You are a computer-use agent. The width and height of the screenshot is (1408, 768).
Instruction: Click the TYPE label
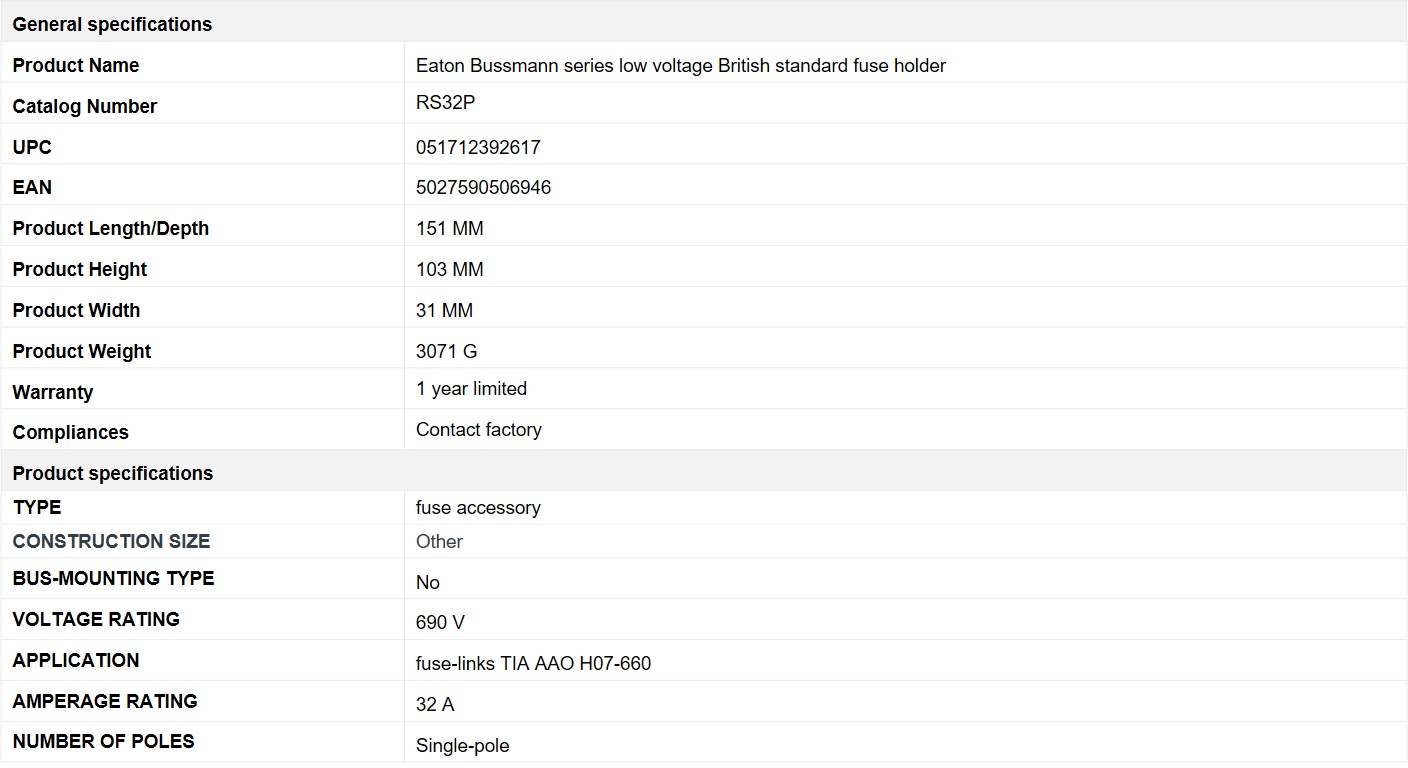37,507
